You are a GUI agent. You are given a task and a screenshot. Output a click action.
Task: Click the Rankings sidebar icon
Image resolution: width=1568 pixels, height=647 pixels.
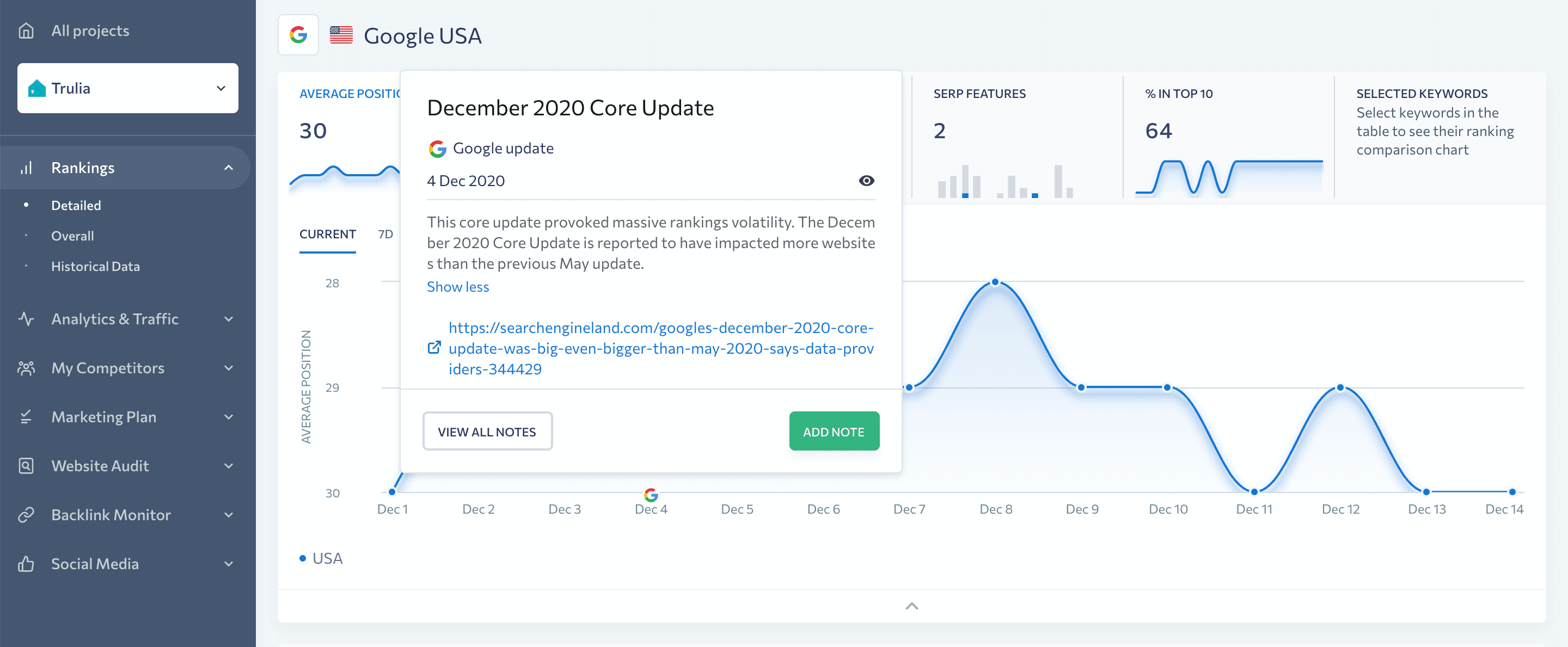(29, 168)
